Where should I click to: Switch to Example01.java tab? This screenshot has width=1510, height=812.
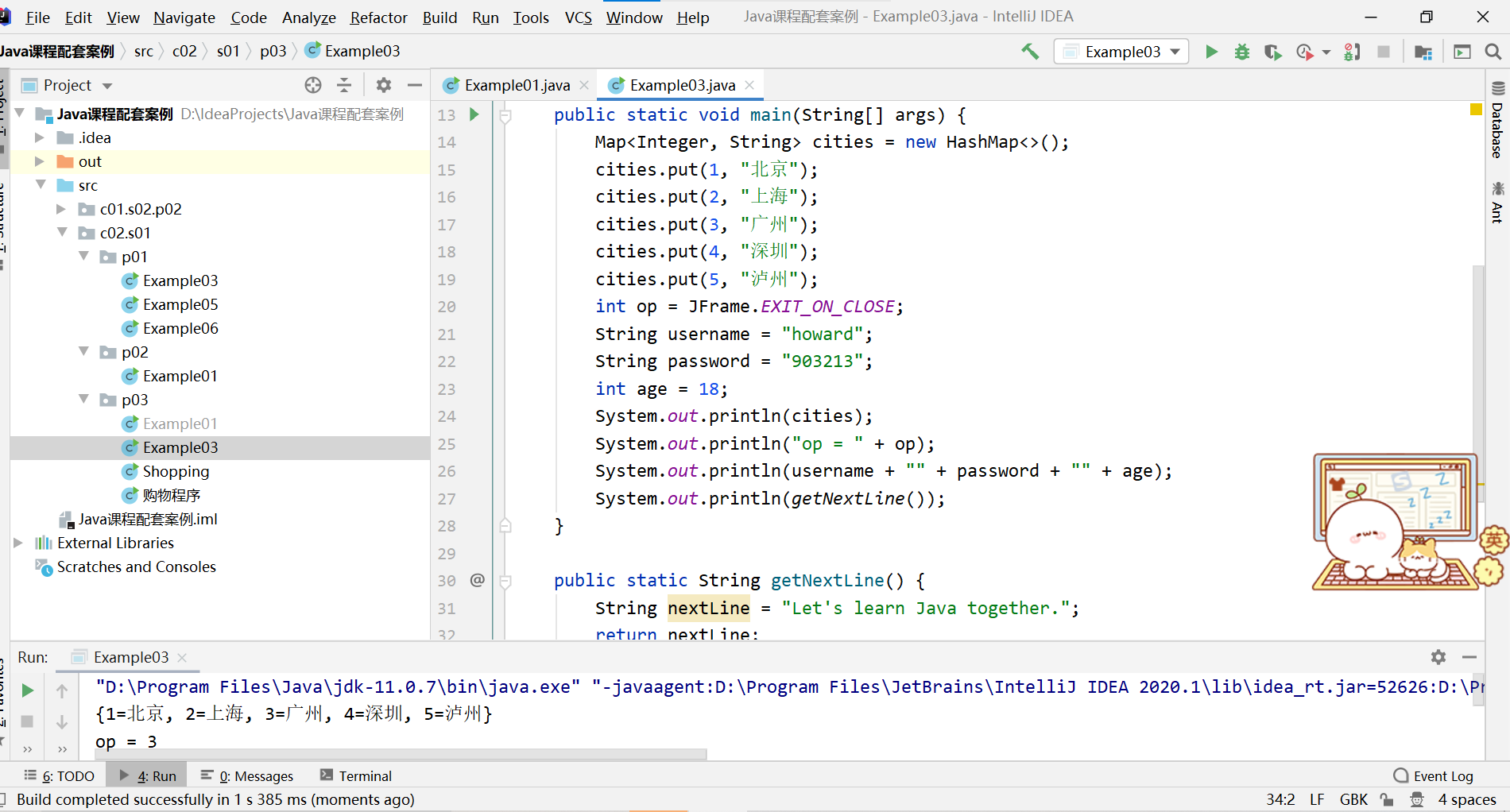(517, 85)
